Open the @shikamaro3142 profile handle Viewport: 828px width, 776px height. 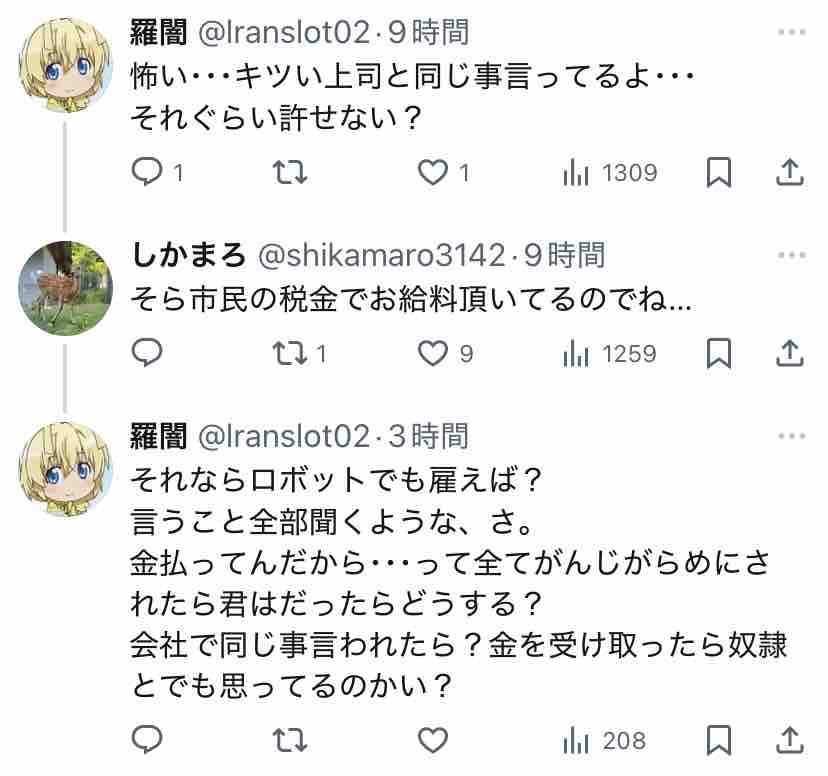coord(382,255)
